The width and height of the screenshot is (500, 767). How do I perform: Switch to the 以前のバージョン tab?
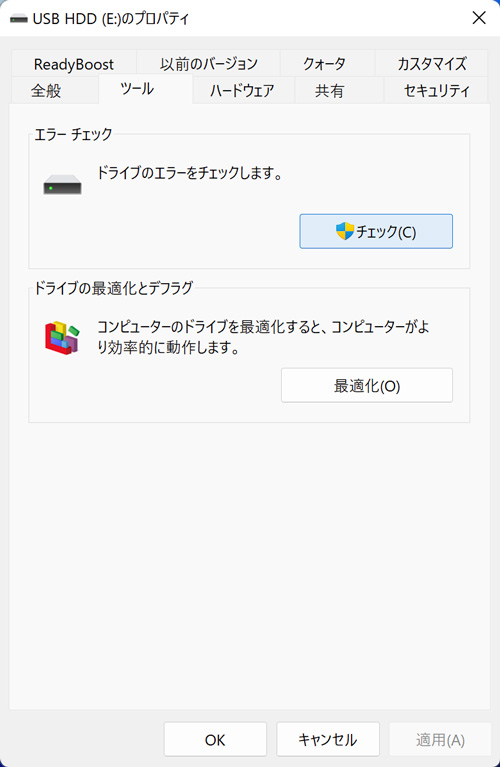[208, 64]
